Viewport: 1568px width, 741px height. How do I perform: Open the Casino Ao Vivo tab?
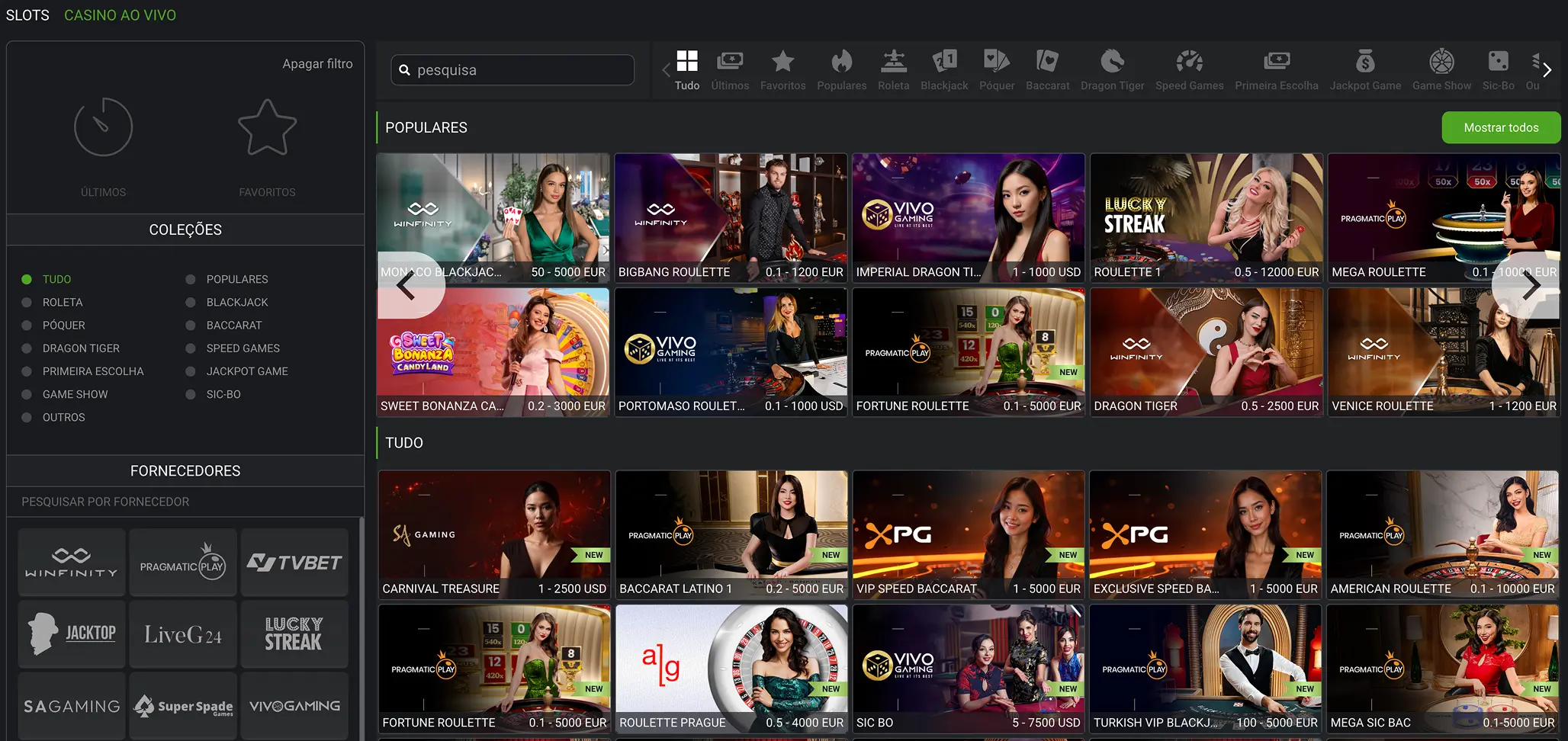tap(120, 15)
